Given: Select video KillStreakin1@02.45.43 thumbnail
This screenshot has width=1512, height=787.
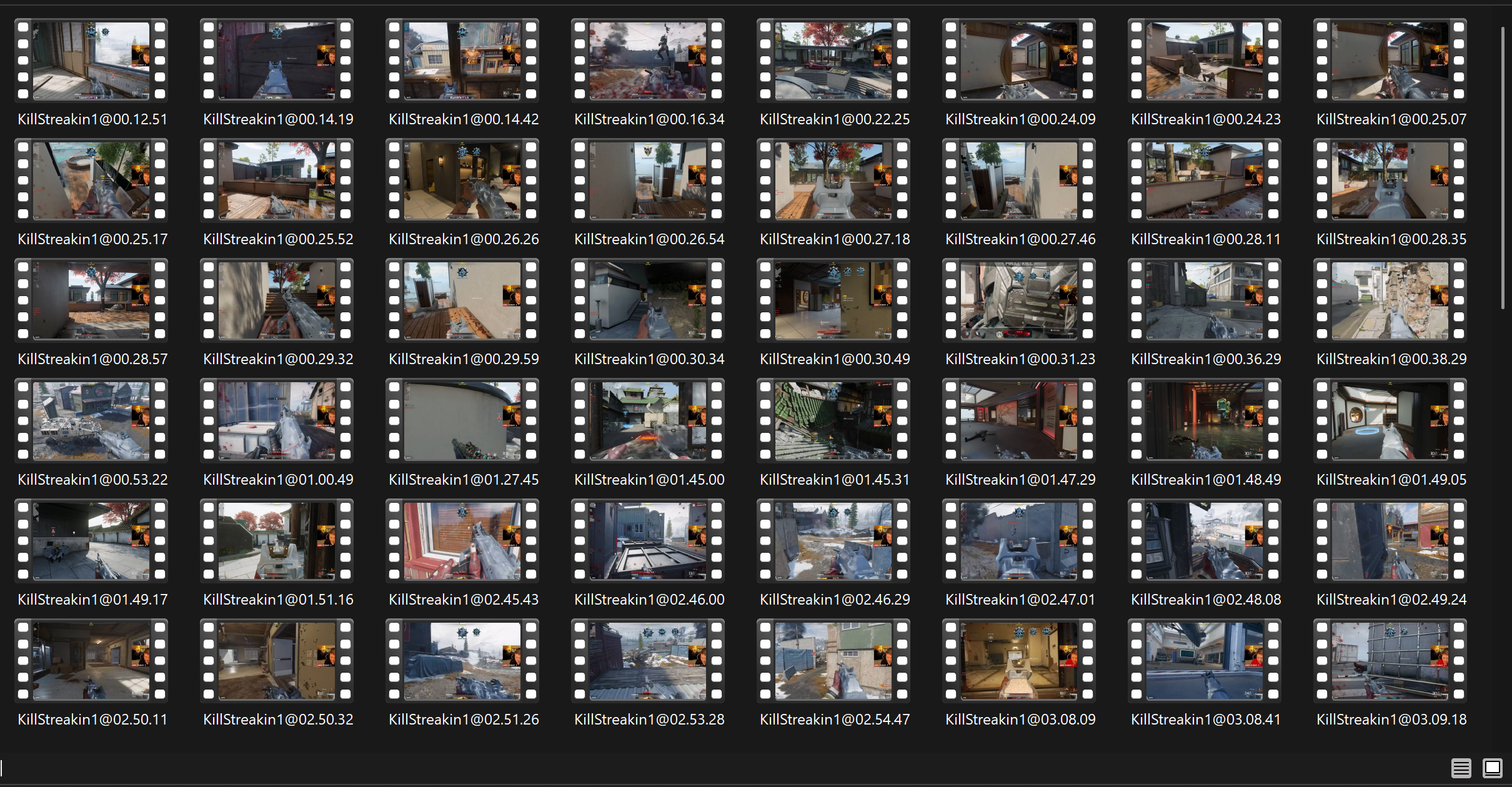Looking at the screenshot, I should point(462,541).
